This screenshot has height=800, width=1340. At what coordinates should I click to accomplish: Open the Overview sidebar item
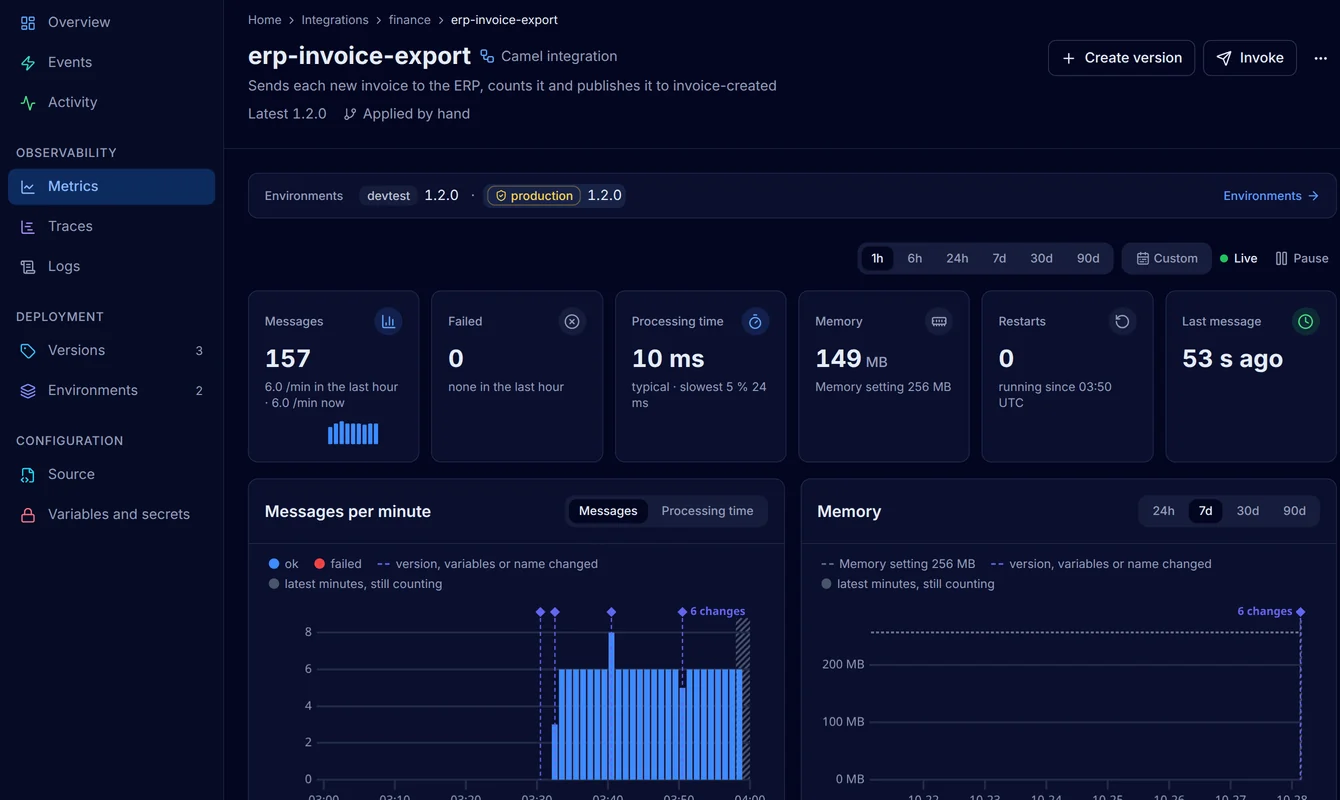coord(111,22)
